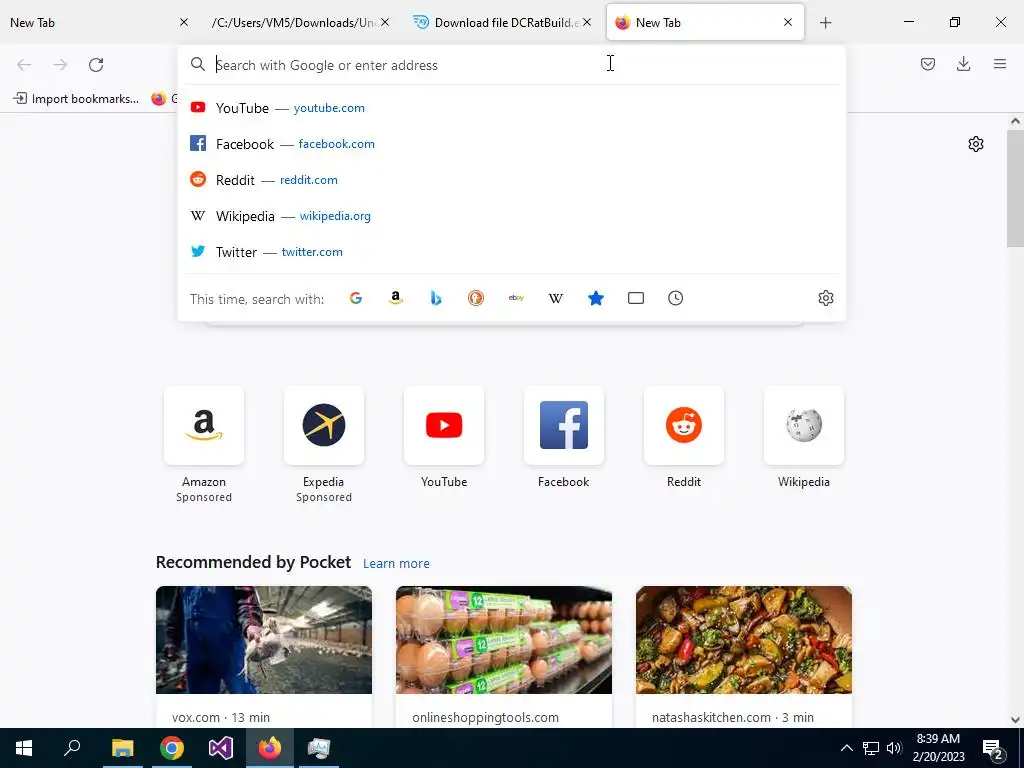Screen dimensions: 1024x768
Task: Open the notification center
Action: (993, 749)
